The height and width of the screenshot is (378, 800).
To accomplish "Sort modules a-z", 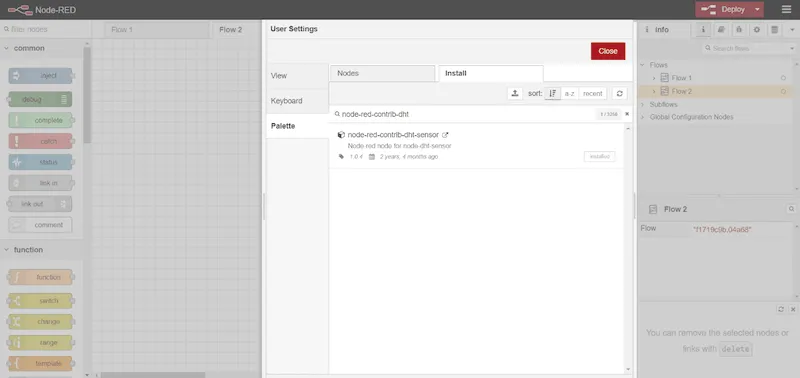I will pos(569,93).
